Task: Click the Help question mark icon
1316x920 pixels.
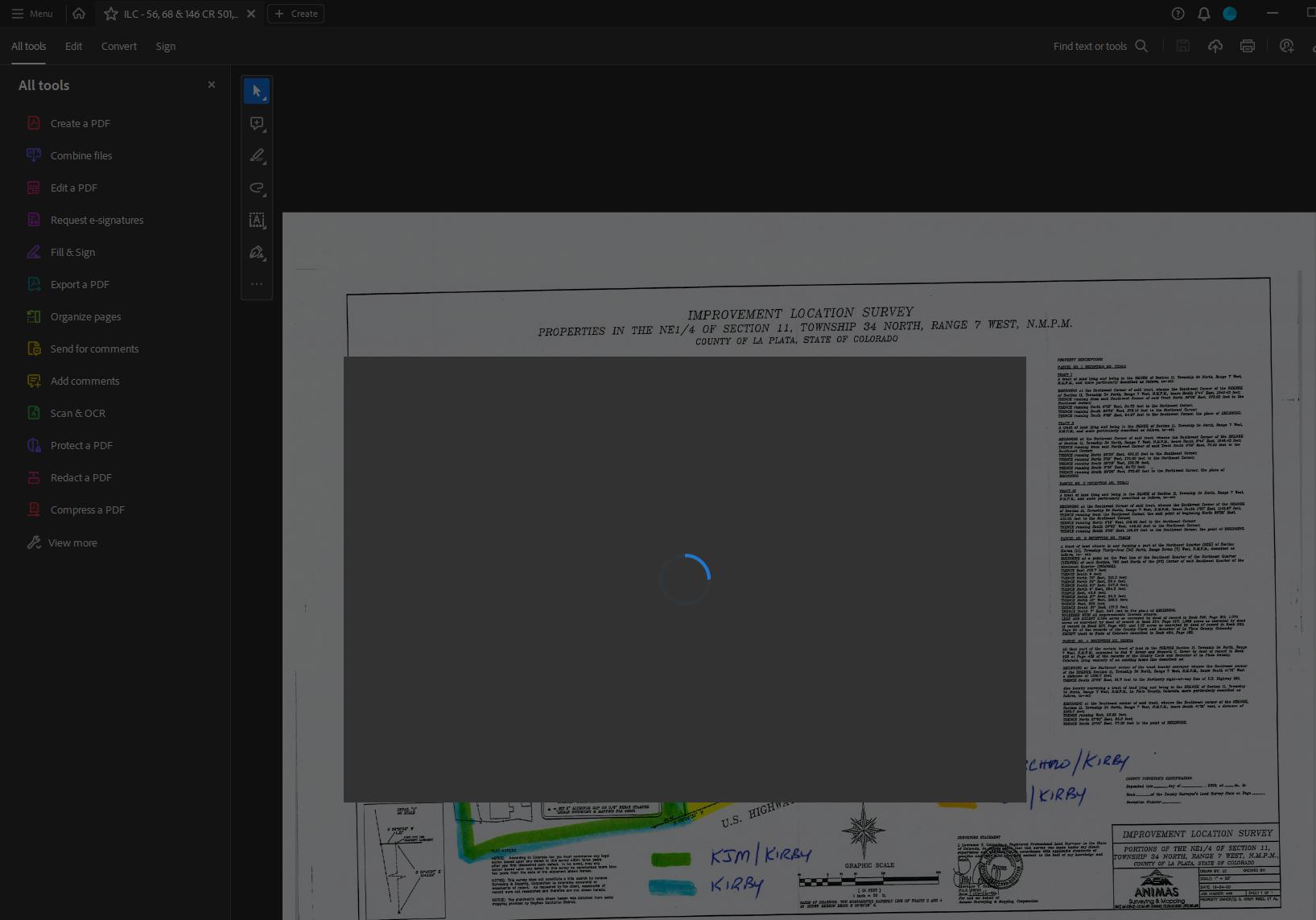Action: click(x=1178, y=14)
